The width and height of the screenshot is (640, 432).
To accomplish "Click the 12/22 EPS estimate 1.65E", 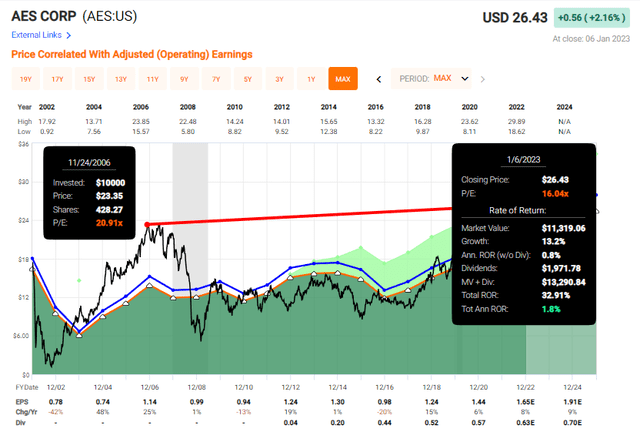I will (526, 402).
